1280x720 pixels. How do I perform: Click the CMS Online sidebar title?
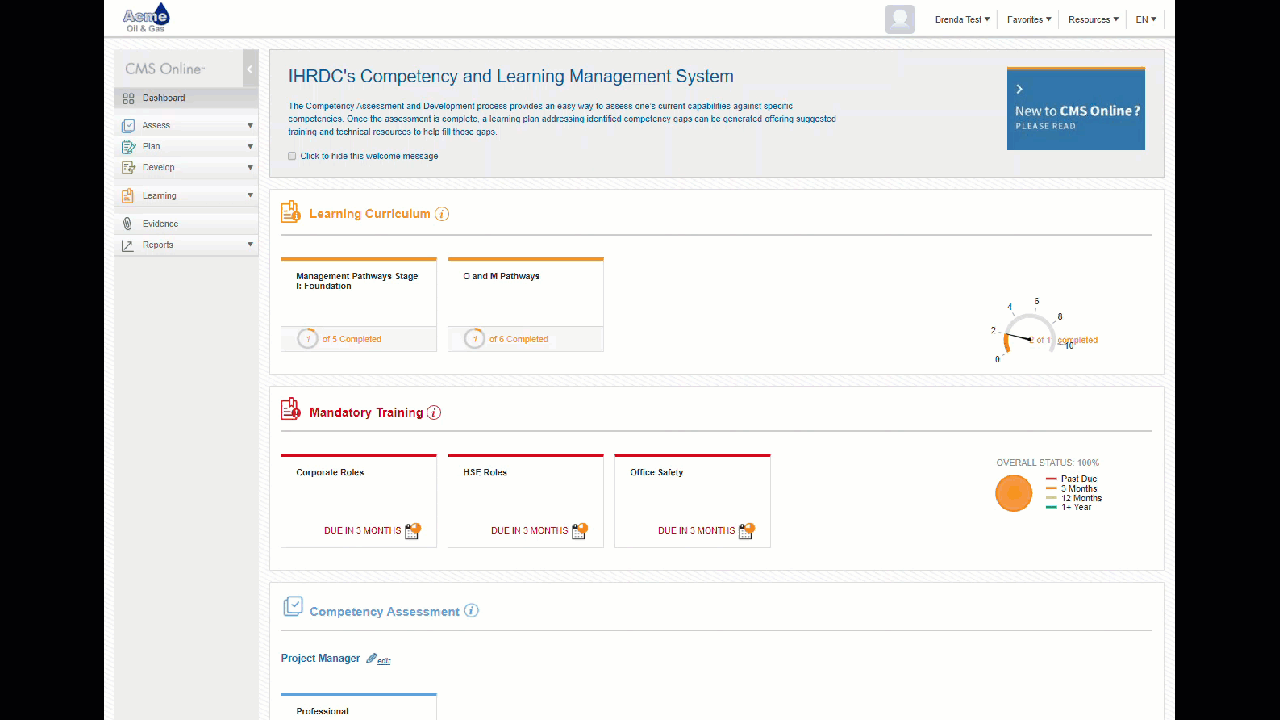click(x=165, y=69)
